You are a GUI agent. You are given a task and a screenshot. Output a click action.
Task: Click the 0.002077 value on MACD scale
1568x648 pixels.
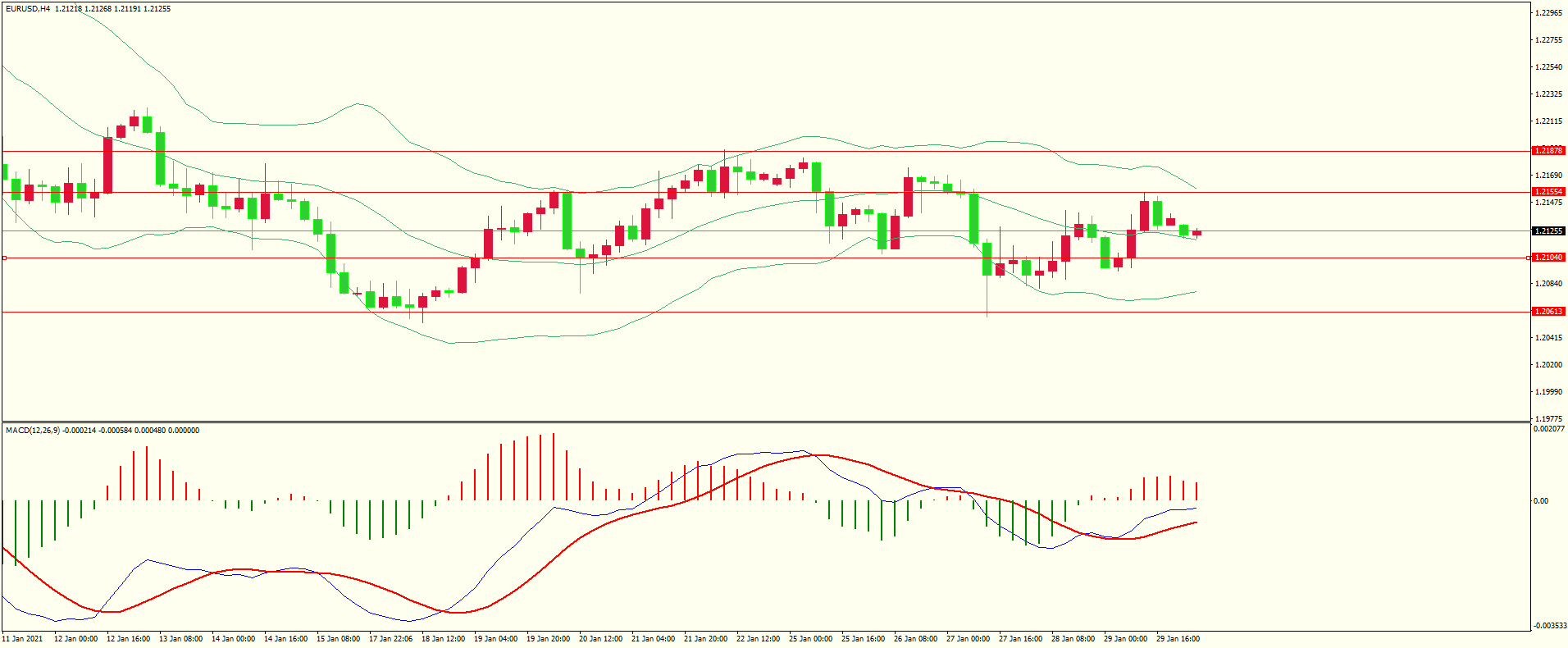(1548, 429)
